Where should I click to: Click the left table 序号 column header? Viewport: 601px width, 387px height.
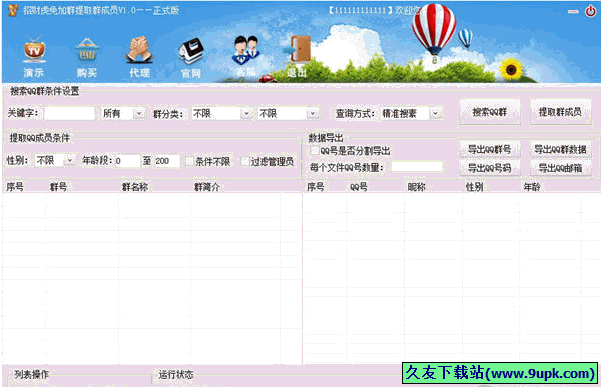pos(15,187)
